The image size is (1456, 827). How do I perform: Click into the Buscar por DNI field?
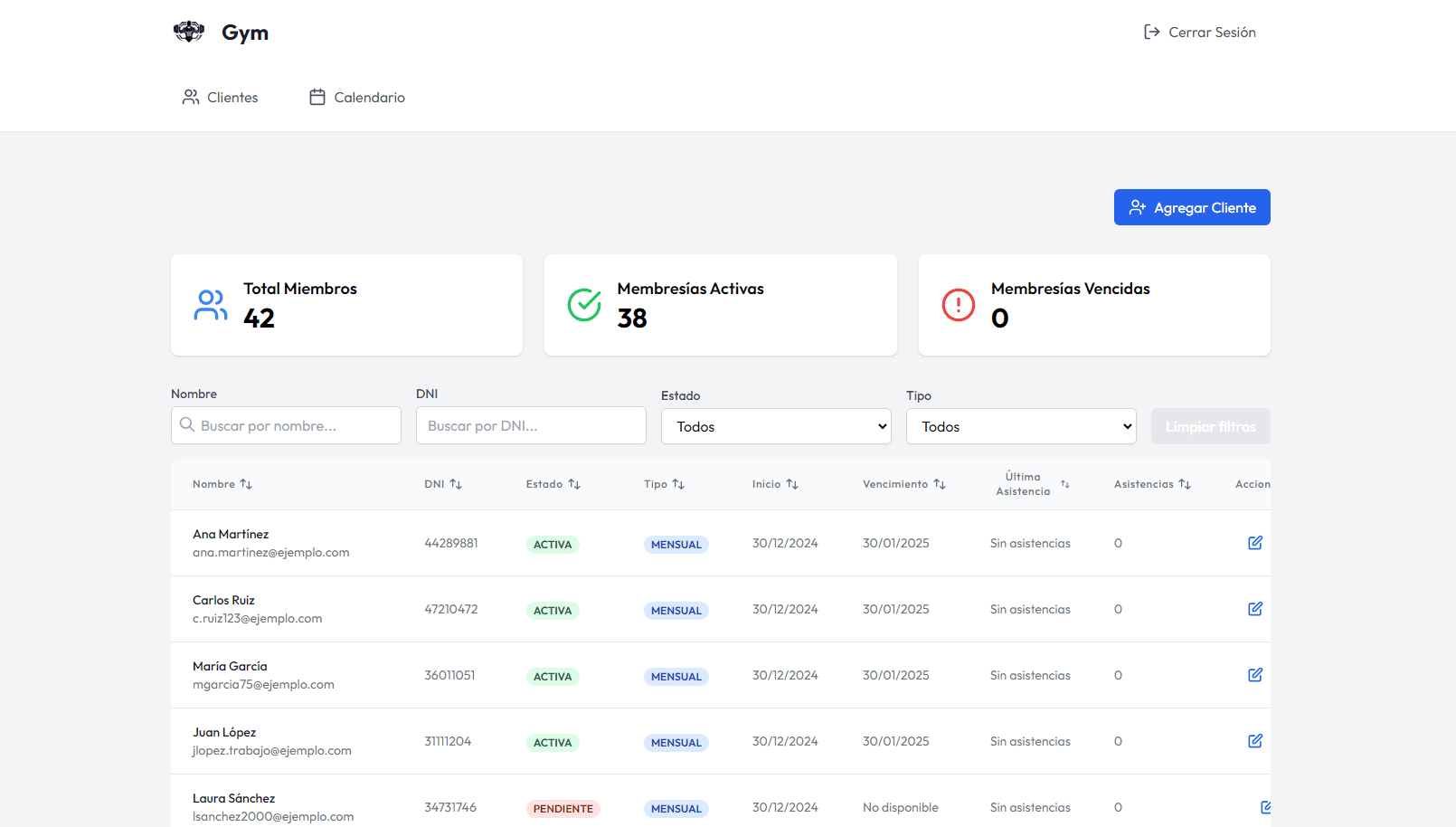(531, 425)
